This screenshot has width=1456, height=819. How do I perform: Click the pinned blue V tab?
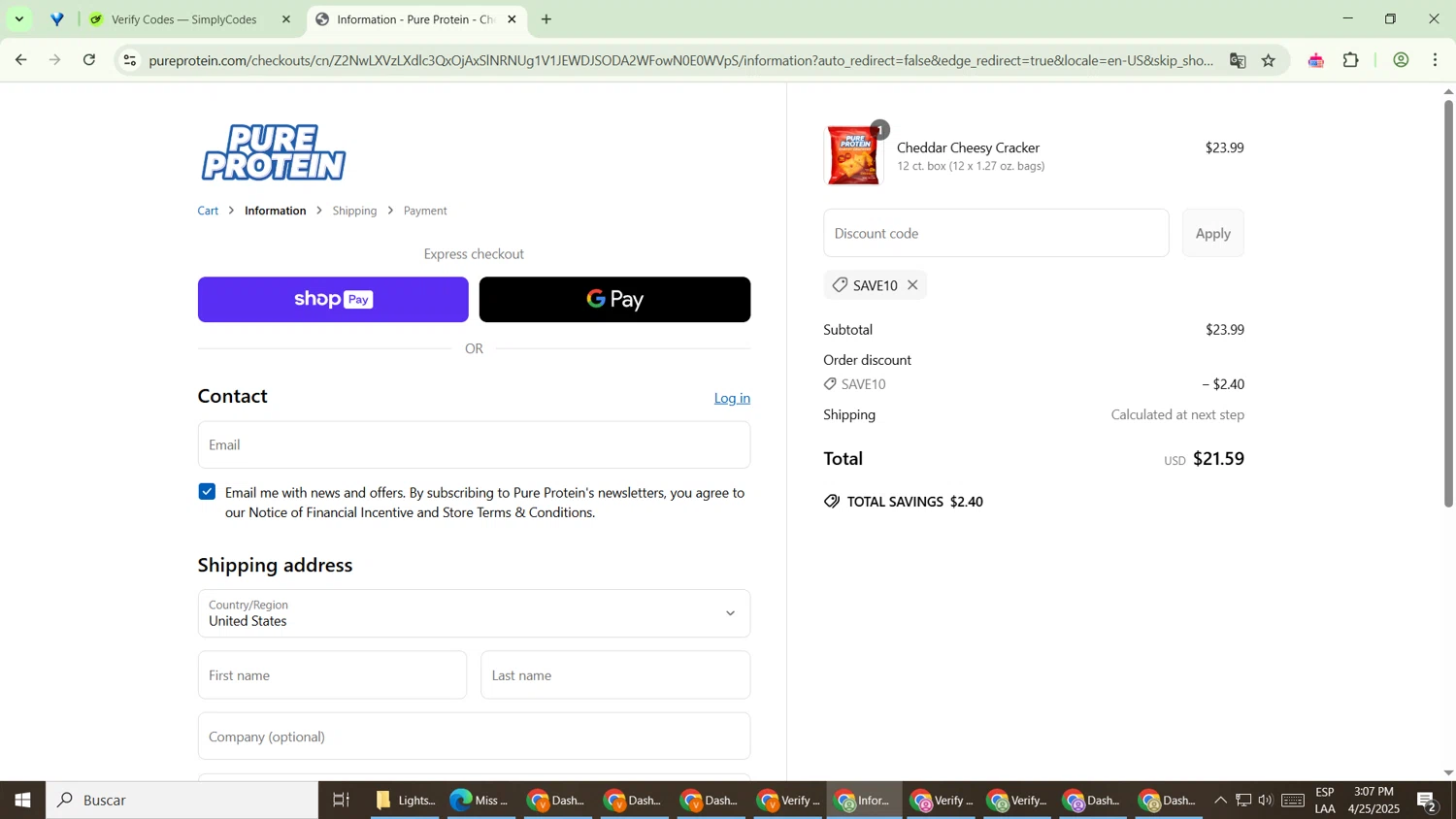[x=57, y=19]
